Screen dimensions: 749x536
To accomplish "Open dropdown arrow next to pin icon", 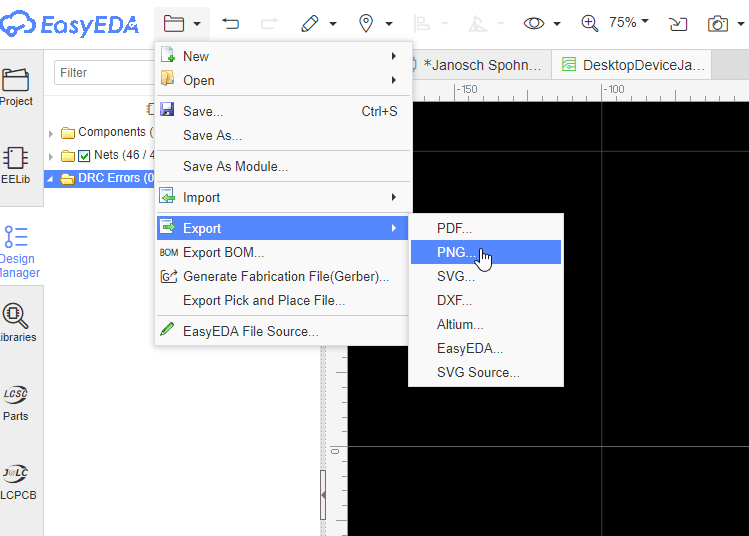I will click(x=389, y=23).
